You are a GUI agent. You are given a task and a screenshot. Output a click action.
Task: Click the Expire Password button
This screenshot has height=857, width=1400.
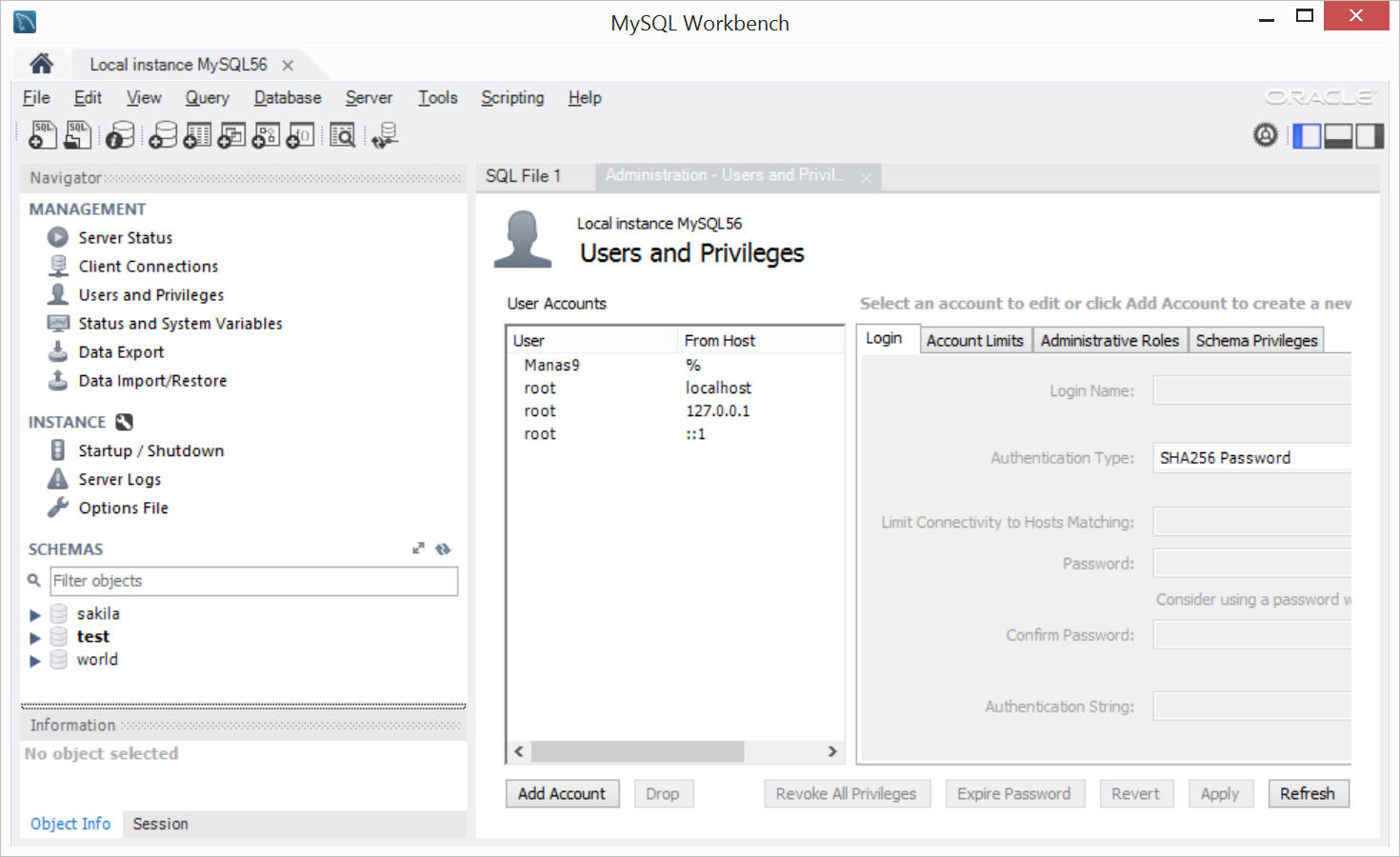[1014, 794]
